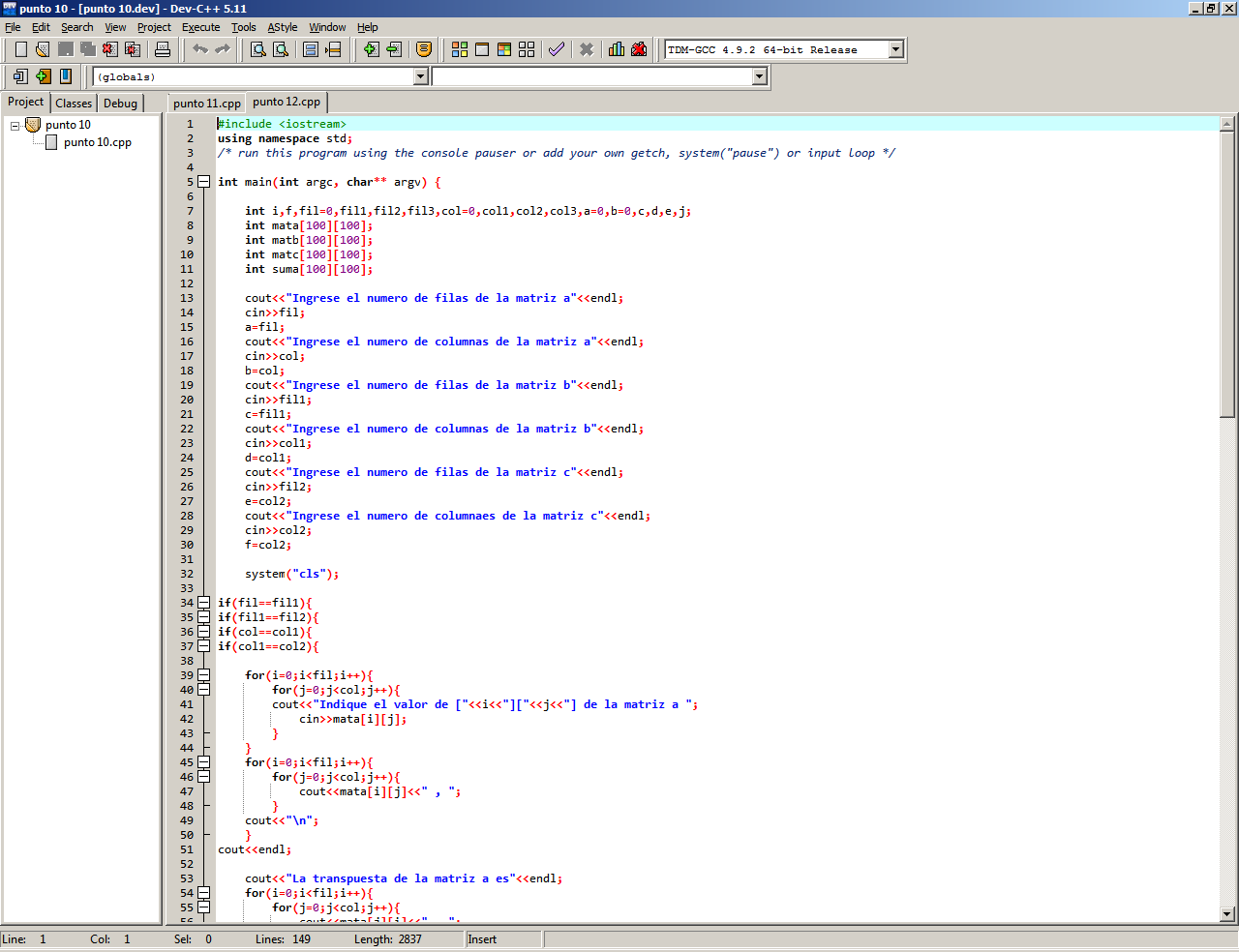Click the Project Options shield icon

pos(424,49)
